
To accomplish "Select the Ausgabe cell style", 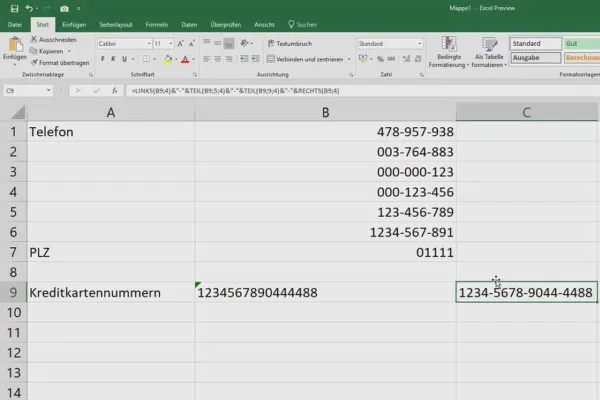I will (x=535, y=58).
